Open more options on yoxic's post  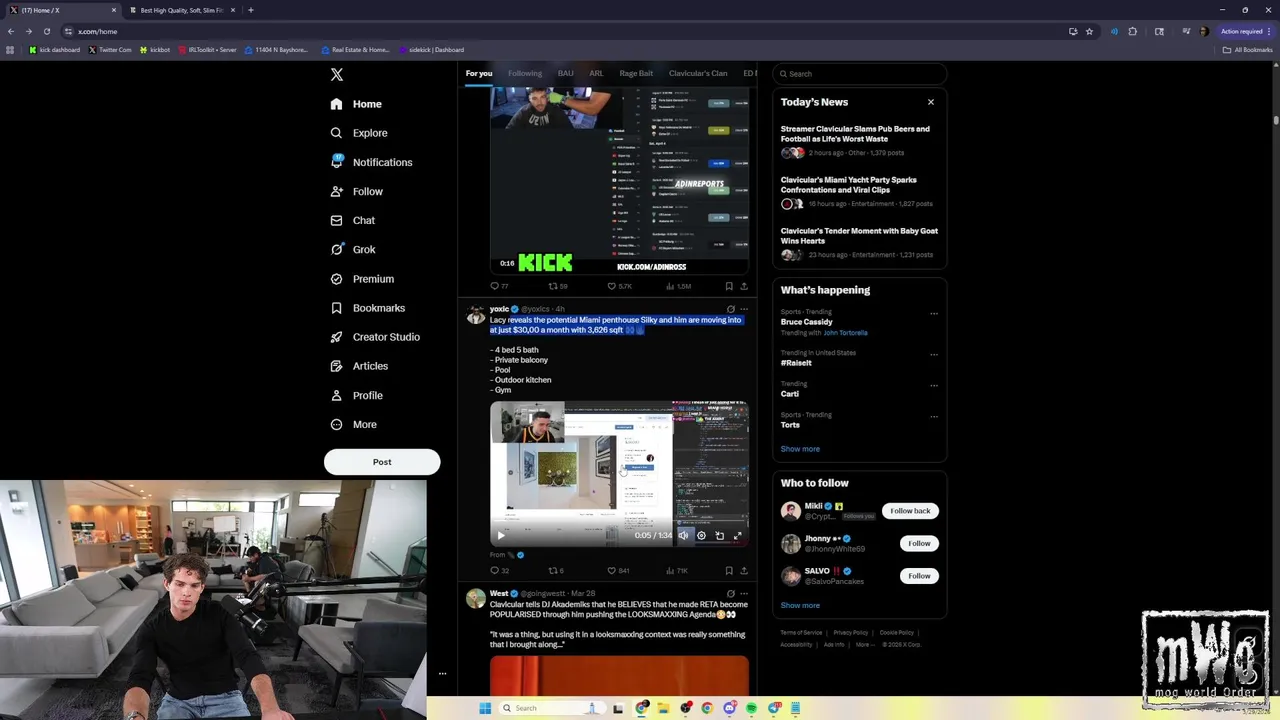pos(744,309)
